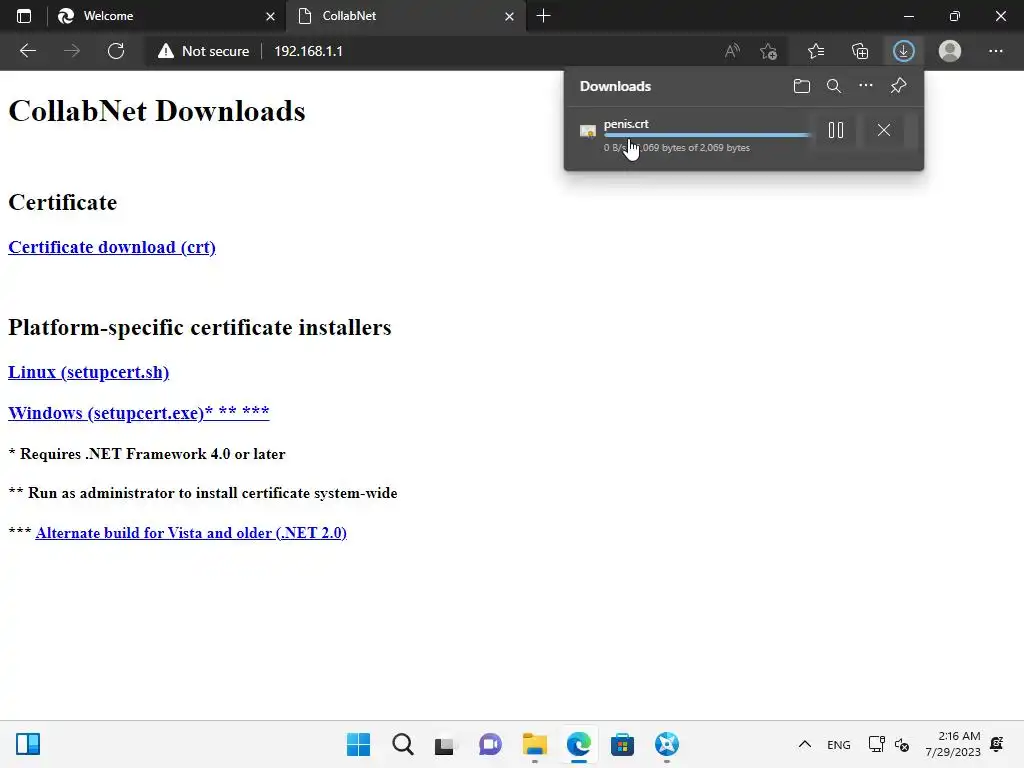Open More options in Downloads panel

pos(866,86)
